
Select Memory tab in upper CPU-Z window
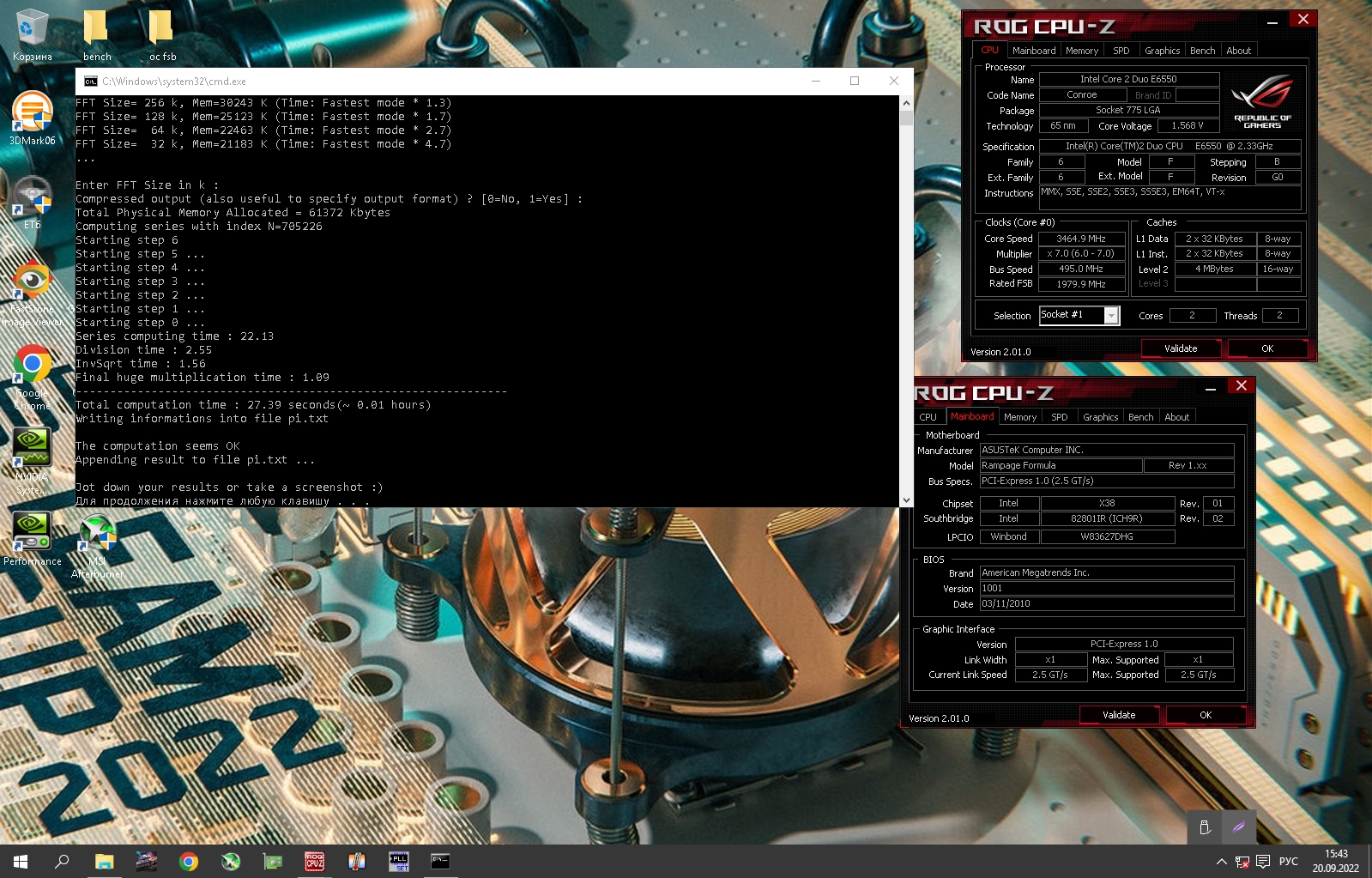(x=1082, y=51)
